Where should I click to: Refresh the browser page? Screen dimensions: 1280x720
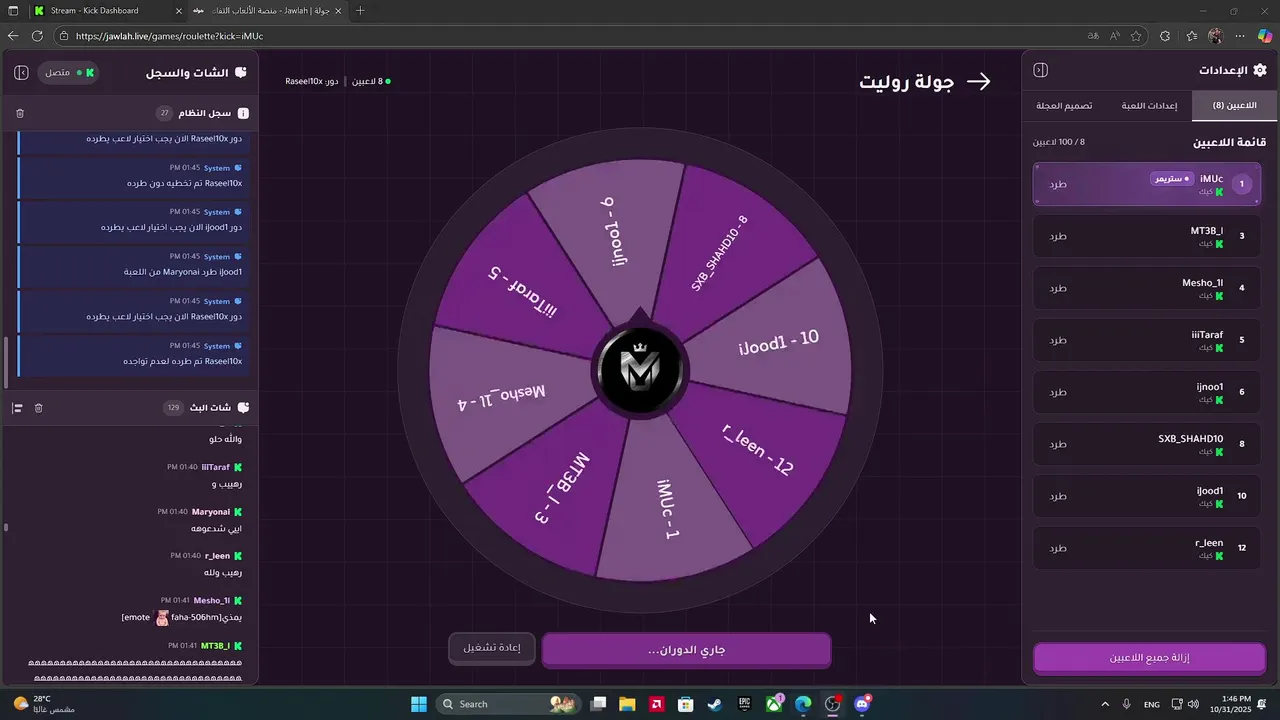pos(37,36)
